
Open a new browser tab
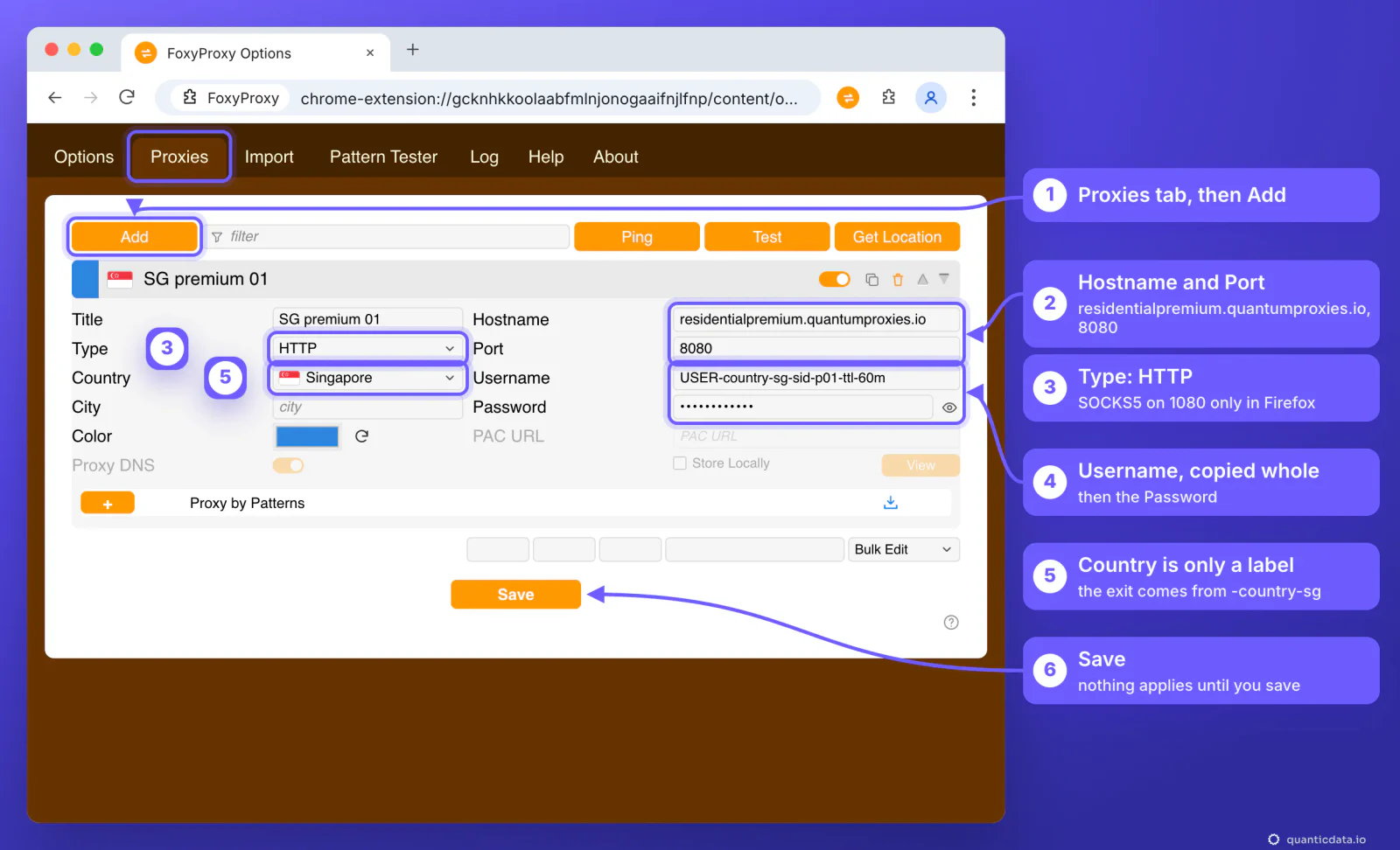[x=413, y=50]
